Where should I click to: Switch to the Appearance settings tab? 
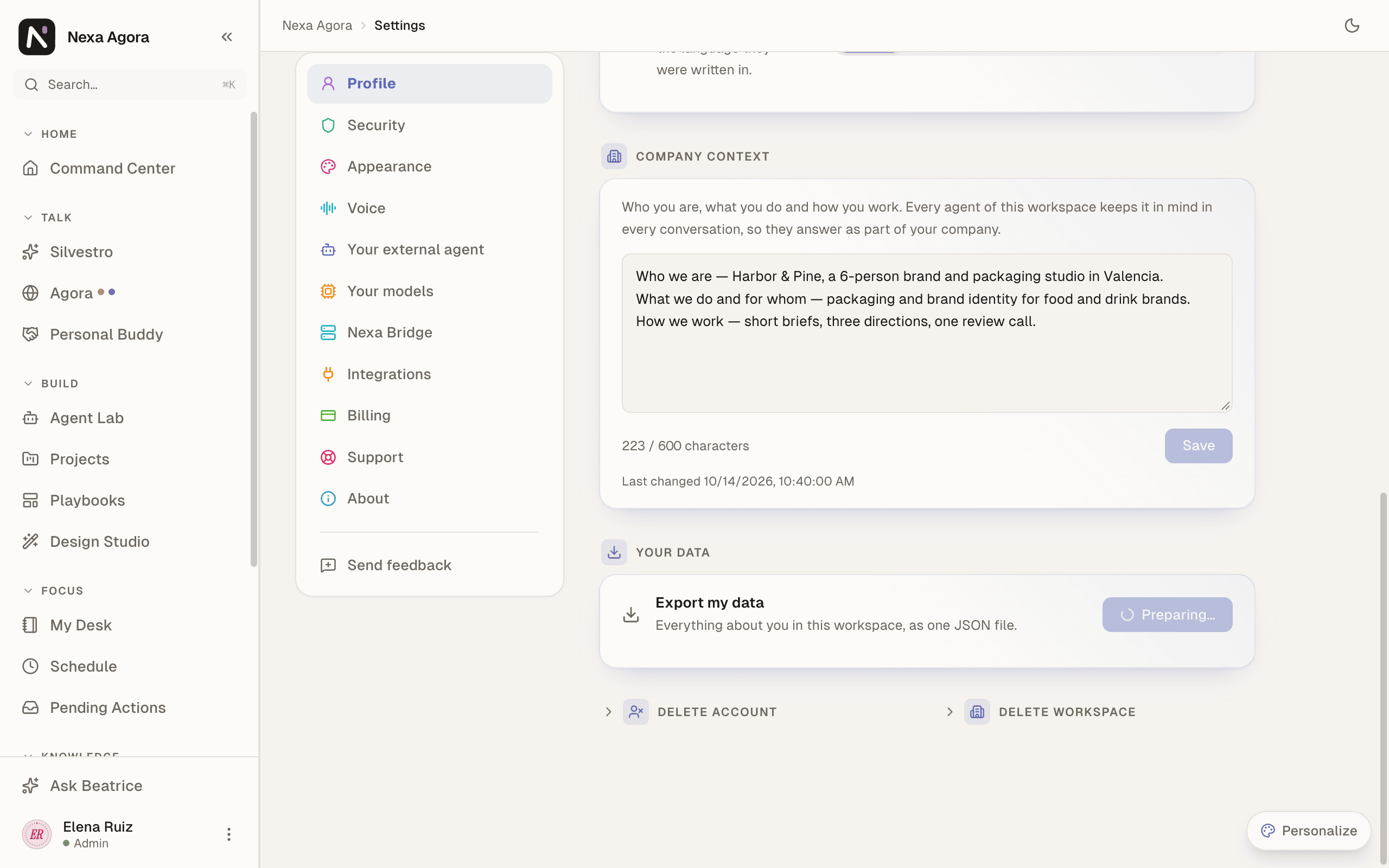point(429,167)
